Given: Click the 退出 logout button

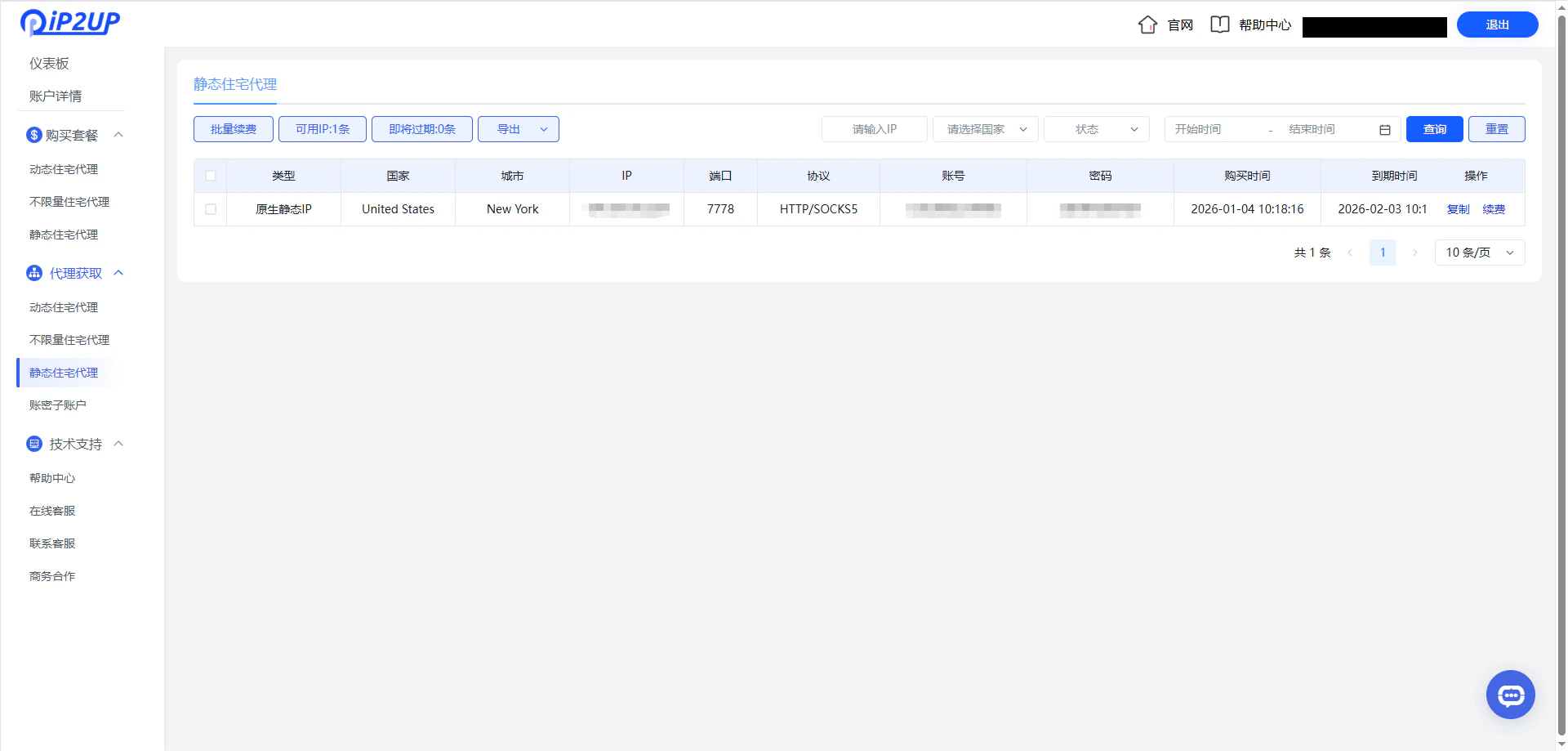Looking at the screenshot, I should tap(1497, 25).
